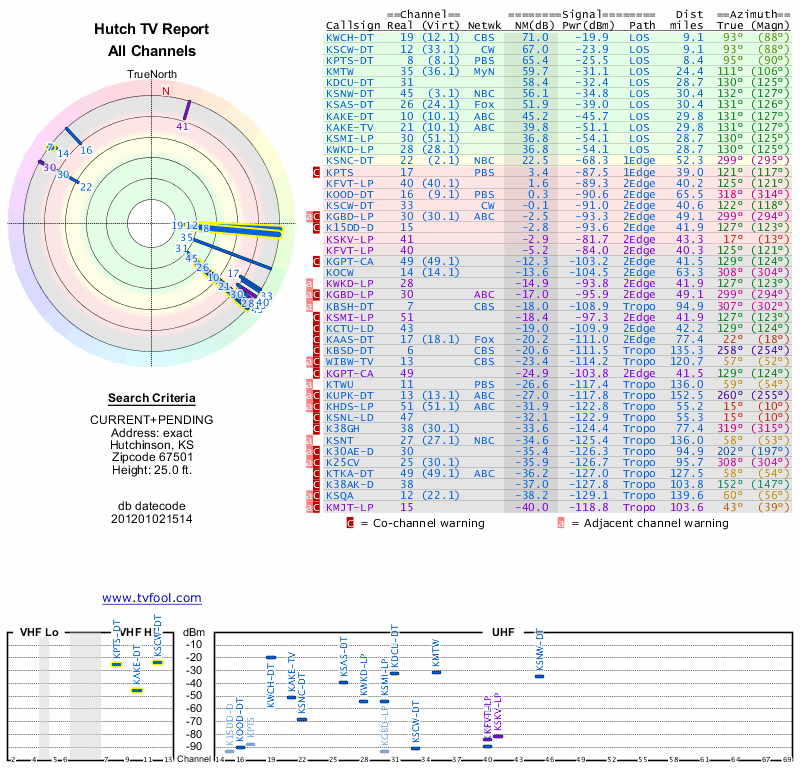This screenshot has width=800, height=768.
Task: Click db datecode value 201201021514
Action: pyautogui.click(x=152, y=519)
